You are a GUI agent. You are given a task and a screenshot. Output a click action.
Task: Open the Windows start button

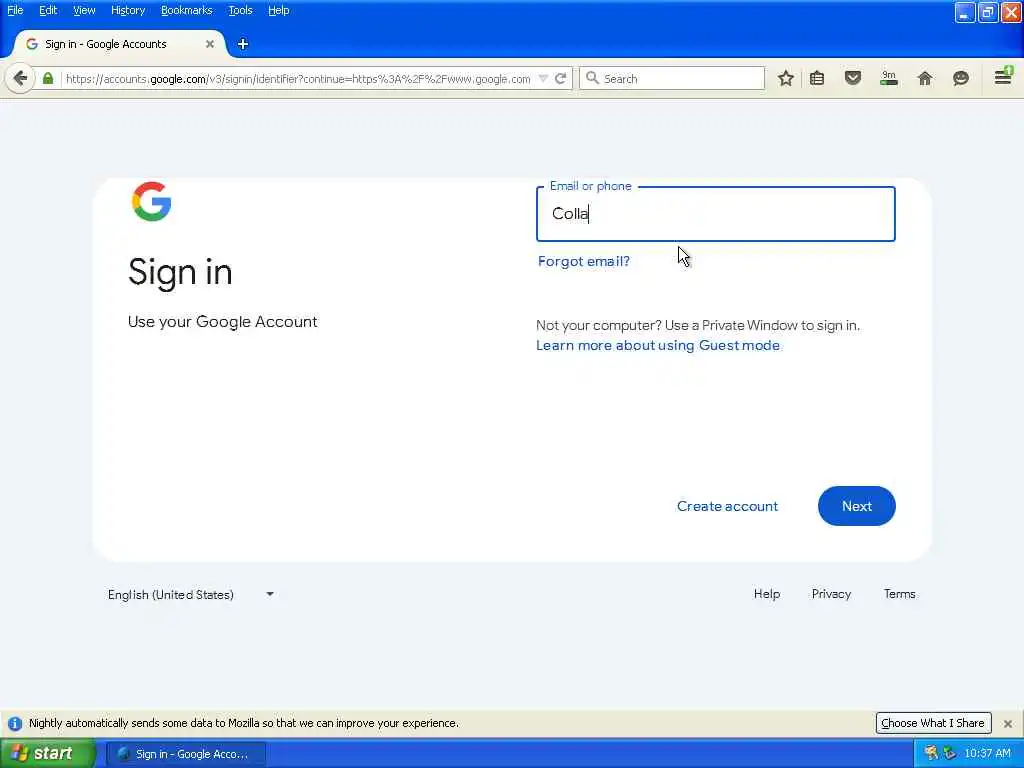(48, 753)
